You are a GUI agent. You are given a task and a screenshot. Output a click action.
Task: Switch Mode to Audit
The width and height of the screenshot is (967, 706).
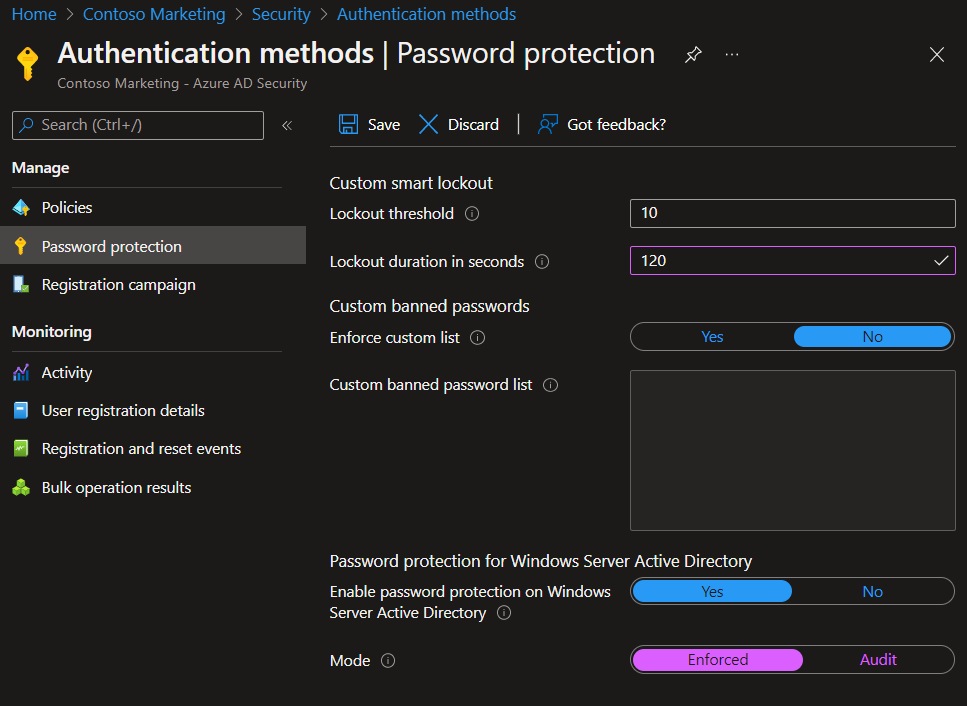coord(878,660)
